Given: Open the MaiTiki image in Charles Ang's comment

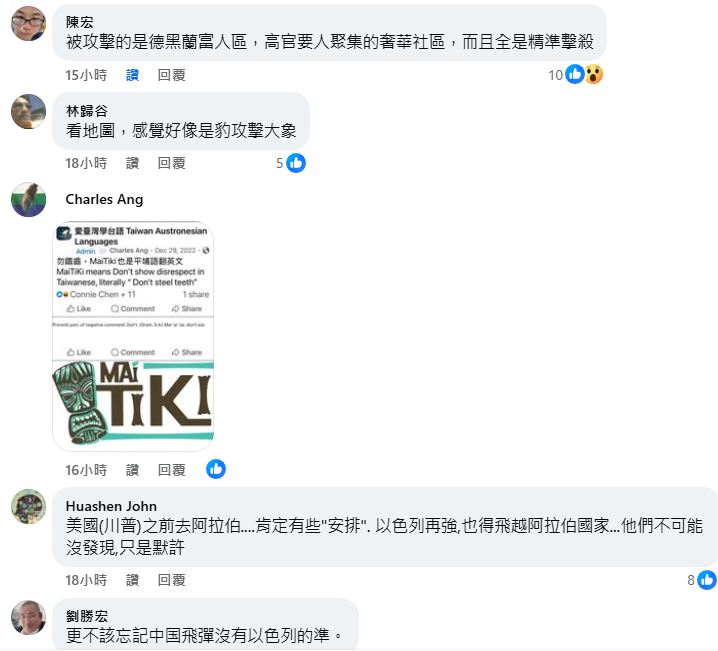Looking at the screenshot, I should pos(133,336).
